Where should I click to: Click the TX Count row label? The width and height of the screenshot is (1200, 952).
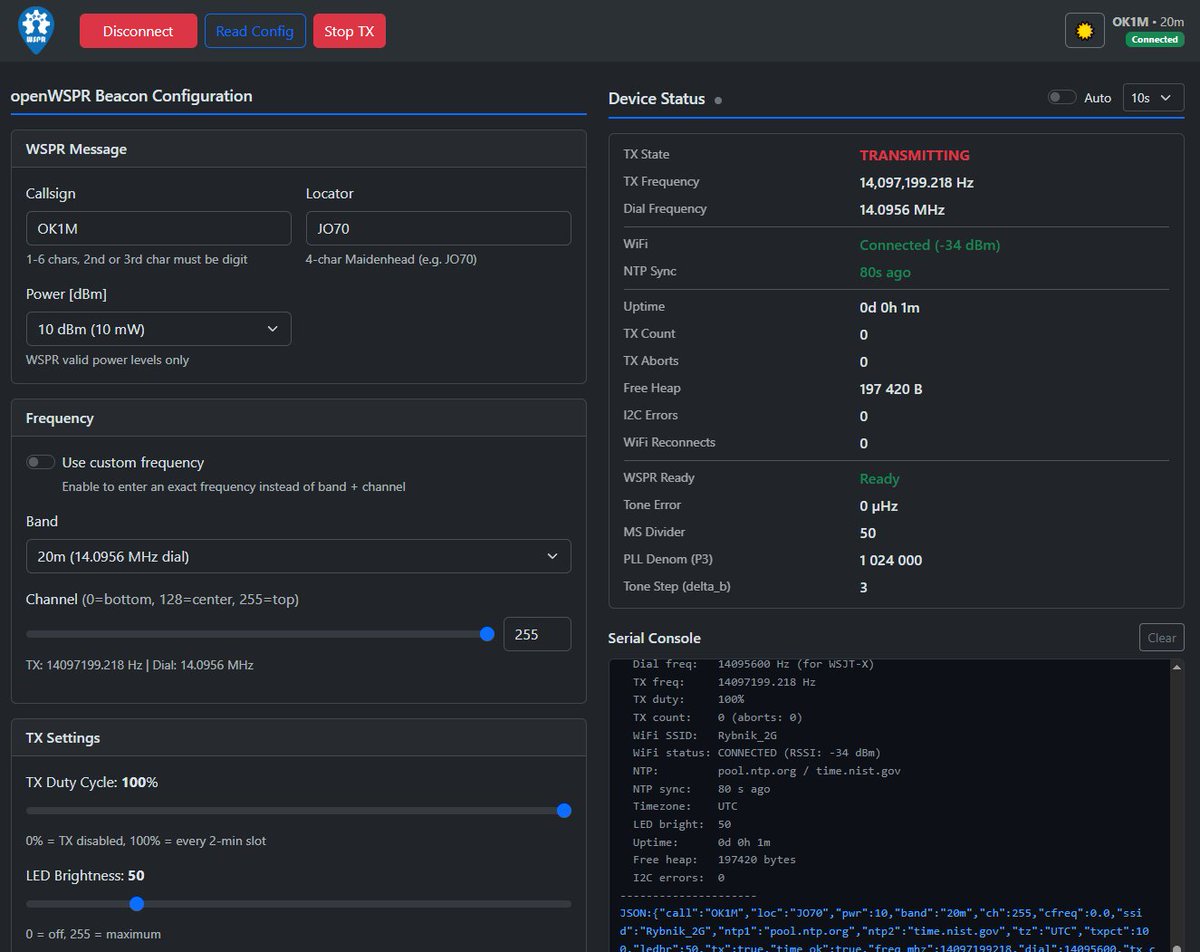point(649,333)
